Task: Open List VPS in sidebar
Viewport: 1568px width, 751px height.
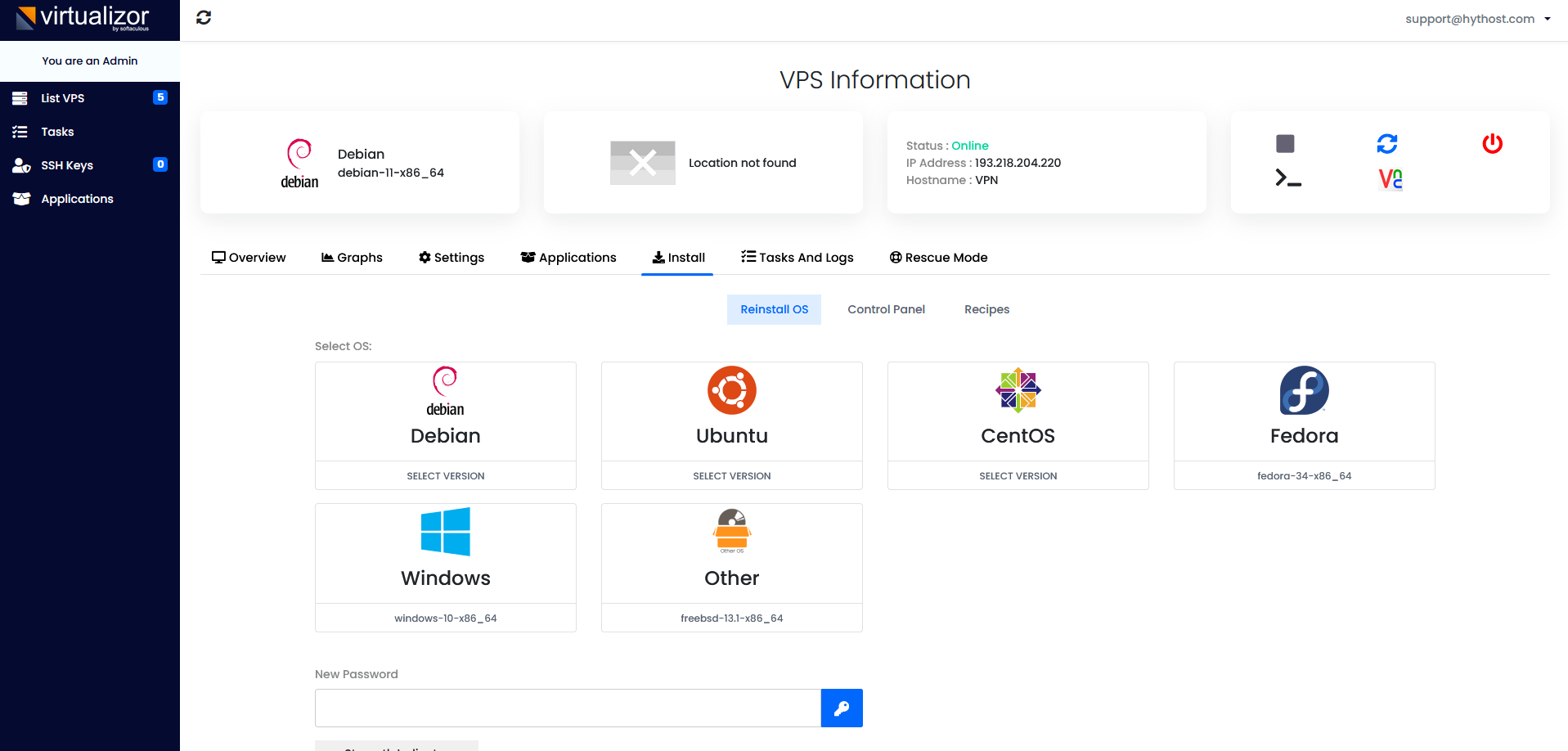Action: [63, 98]
